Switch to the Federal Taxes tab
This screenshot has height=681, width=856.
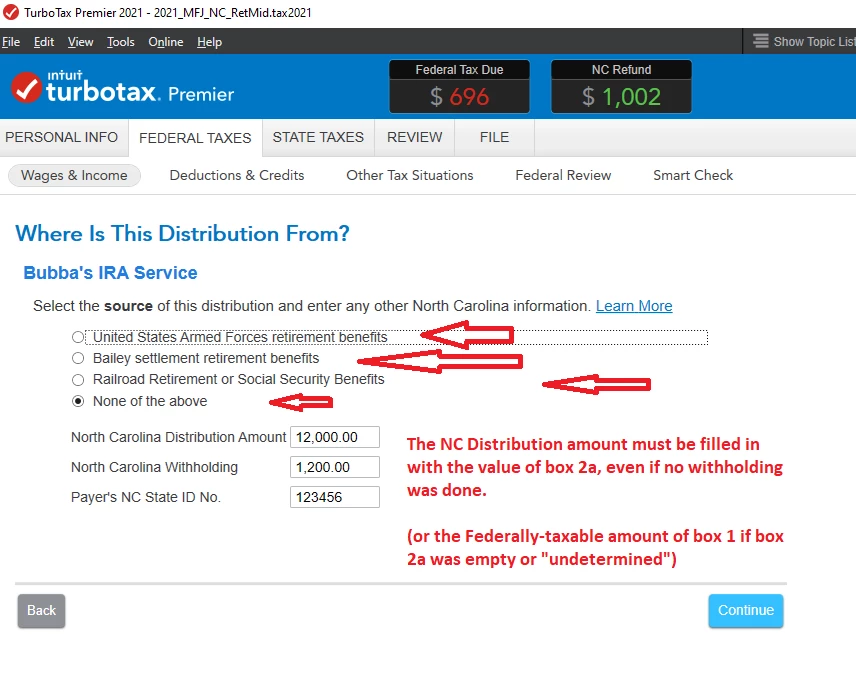195,138
